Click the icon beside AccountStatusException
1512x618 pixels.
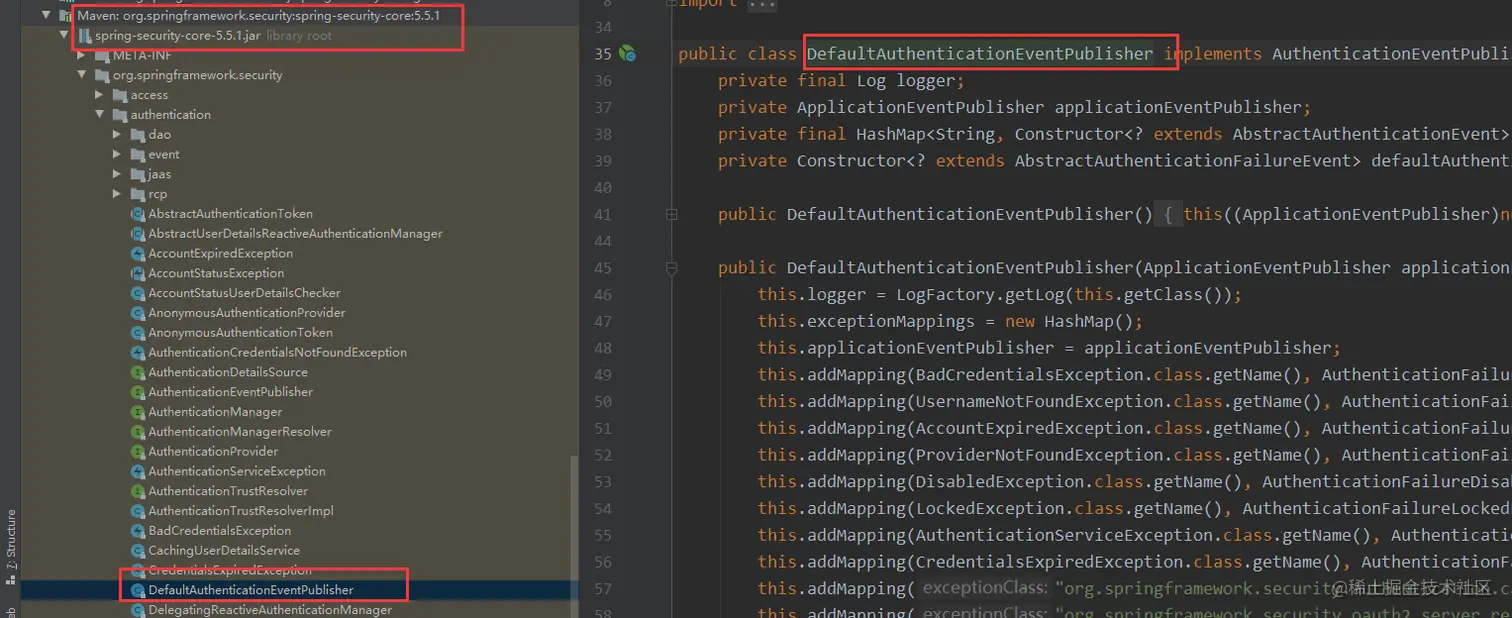139,273
